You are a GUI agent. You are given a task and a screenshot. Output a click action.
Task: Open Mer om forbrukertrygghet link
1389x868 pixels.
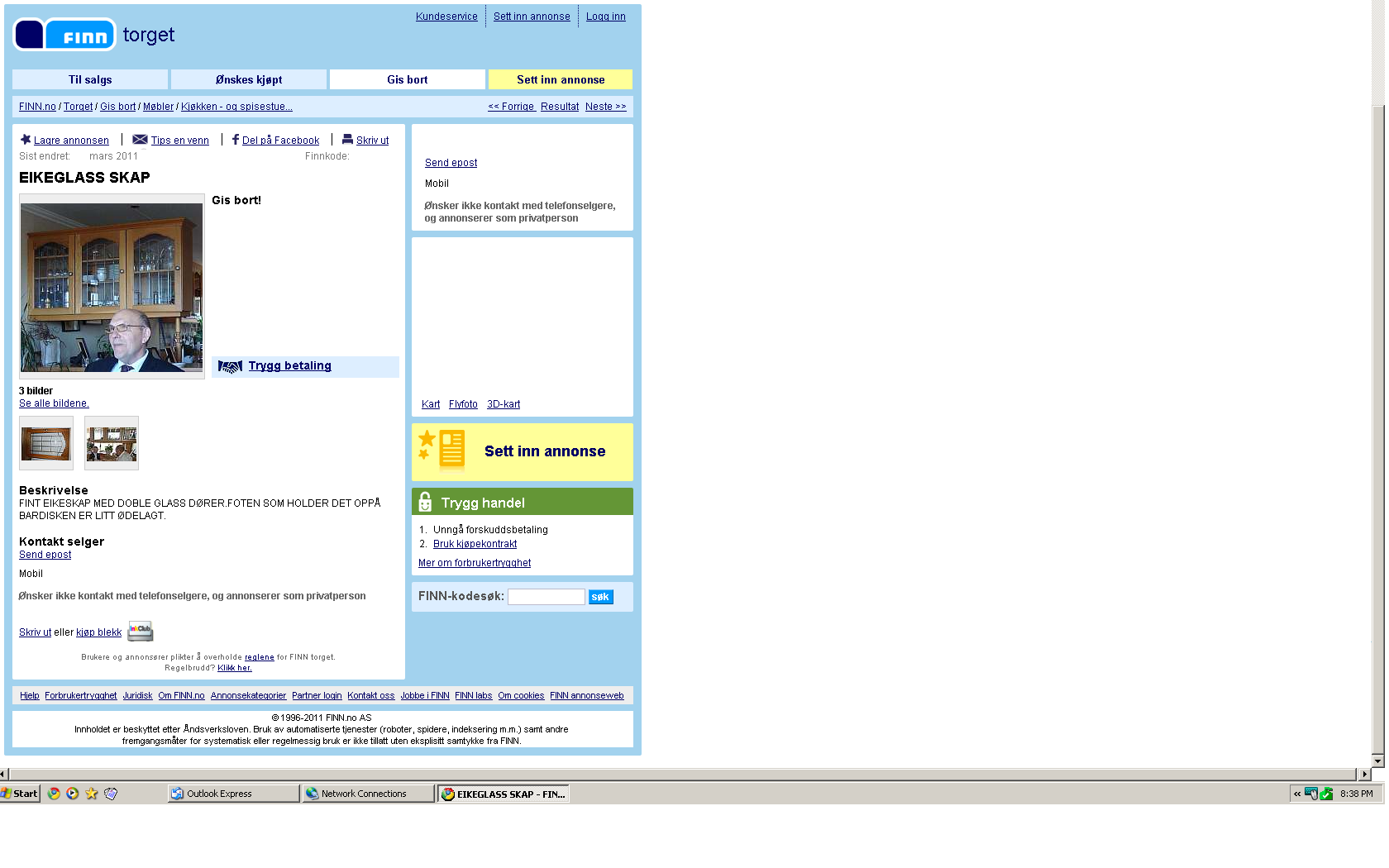pos(475,563)
